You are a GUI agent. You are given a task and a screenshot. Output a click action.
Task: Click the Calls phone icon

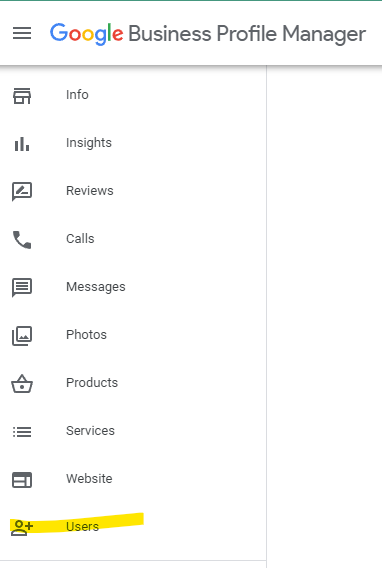pos(22,240)
